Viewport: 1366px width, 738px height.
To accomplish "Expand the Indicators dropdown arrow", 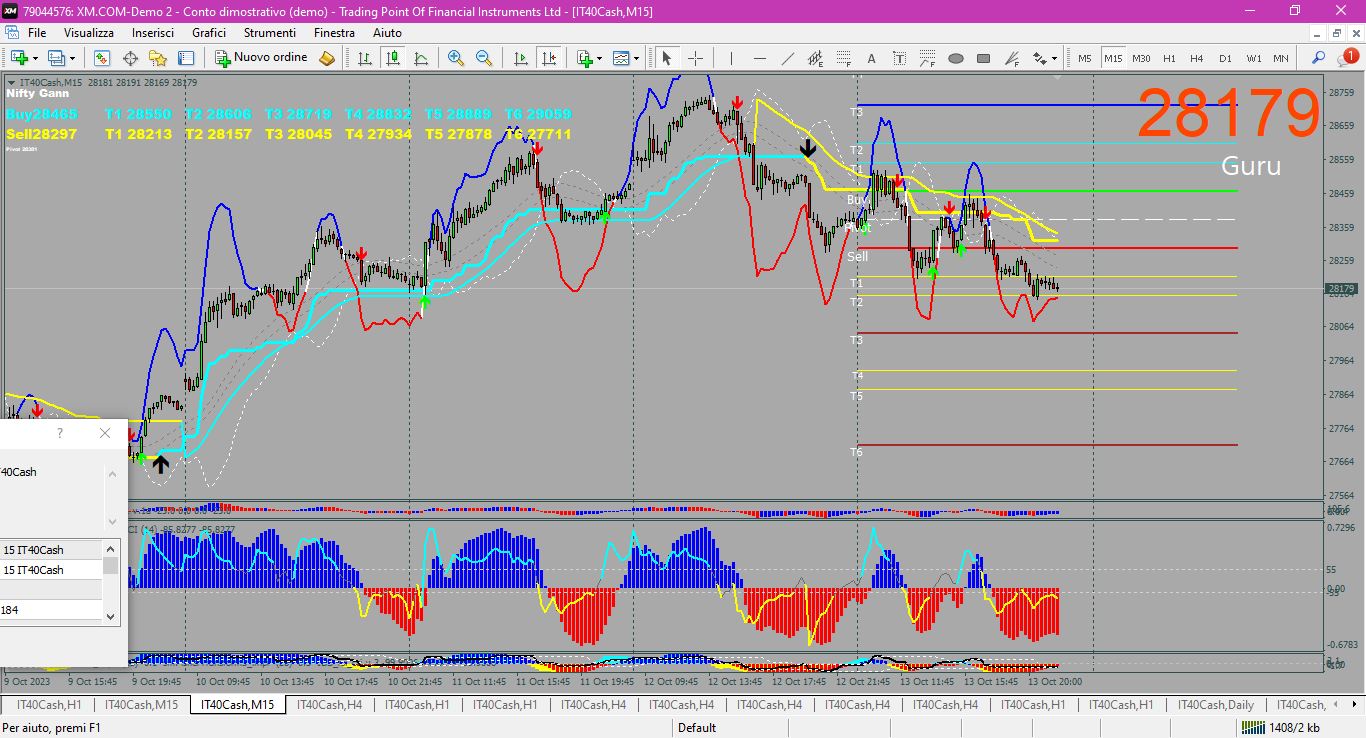I will (x=600, y=58).
